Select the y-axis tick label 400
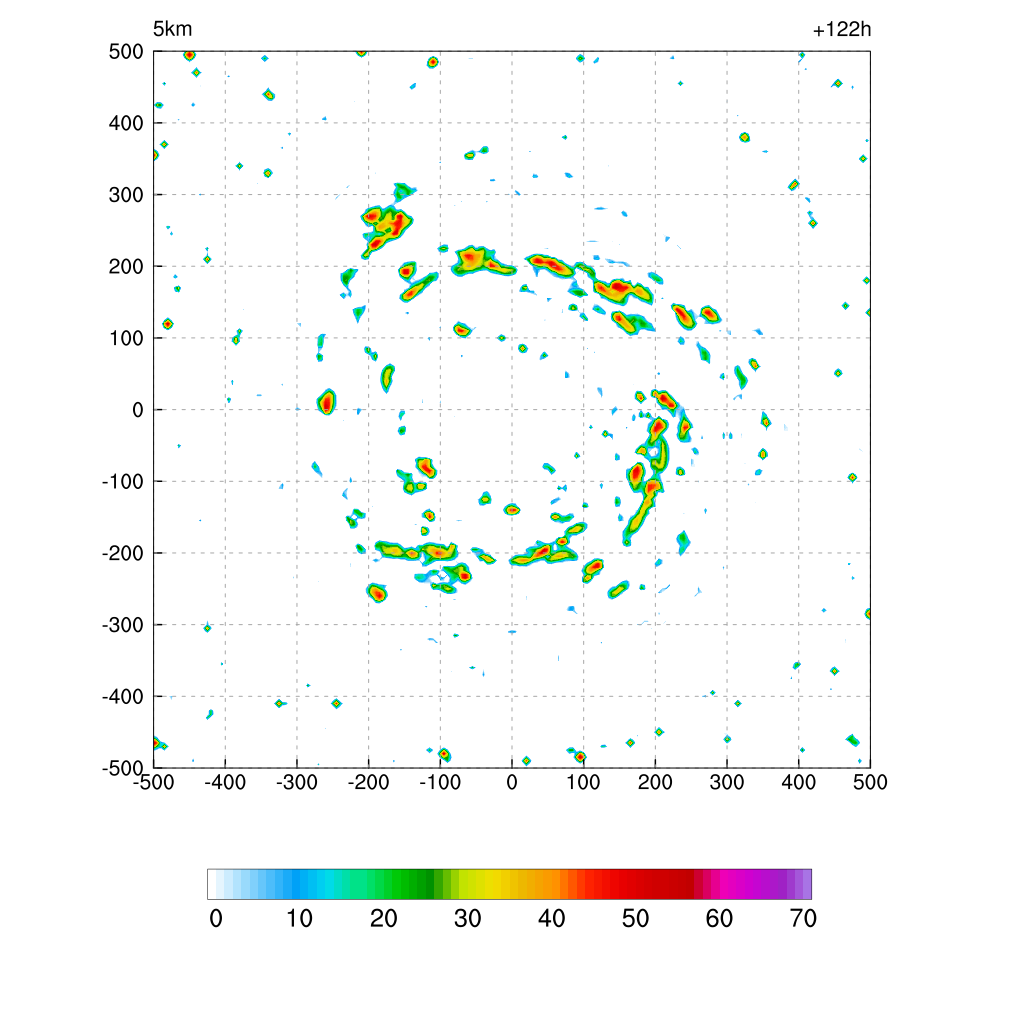 point(126,123)
